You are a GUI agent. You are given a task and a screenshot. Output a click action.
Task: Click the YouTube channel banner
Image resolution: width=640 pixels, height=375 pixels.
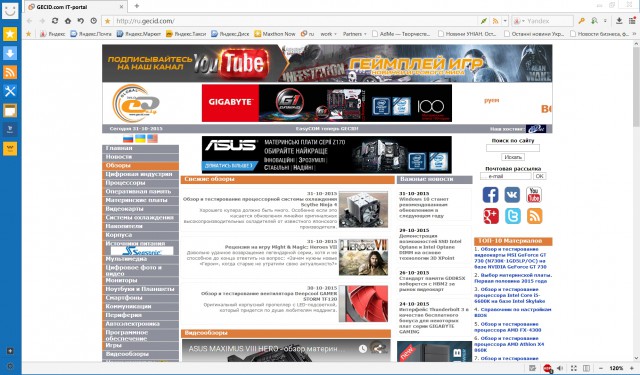point(327,63)
